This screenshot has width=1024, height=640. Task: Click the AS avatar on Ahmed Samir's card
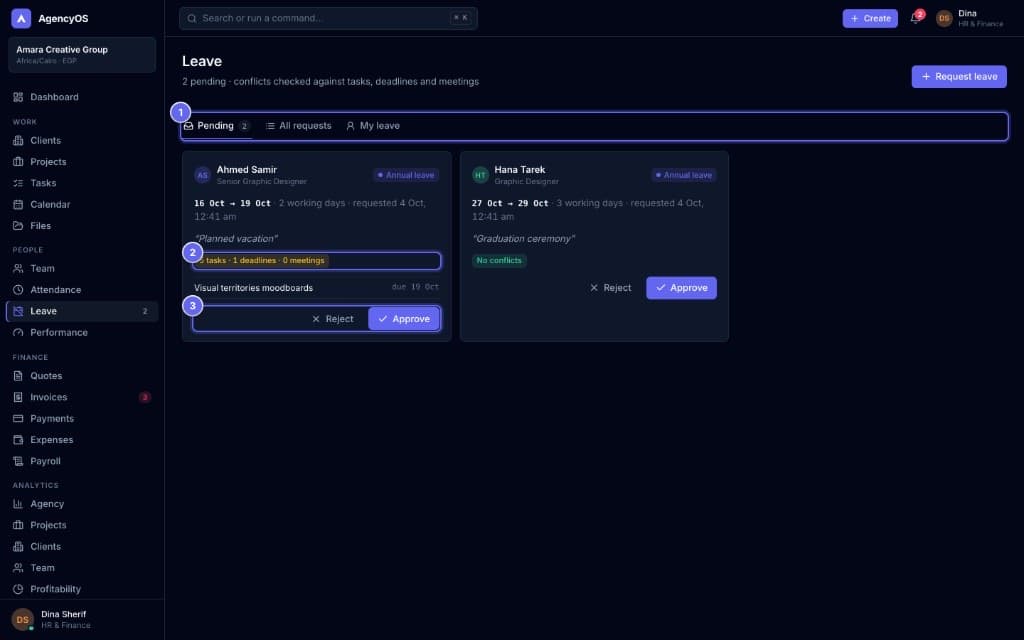(202, 175)
